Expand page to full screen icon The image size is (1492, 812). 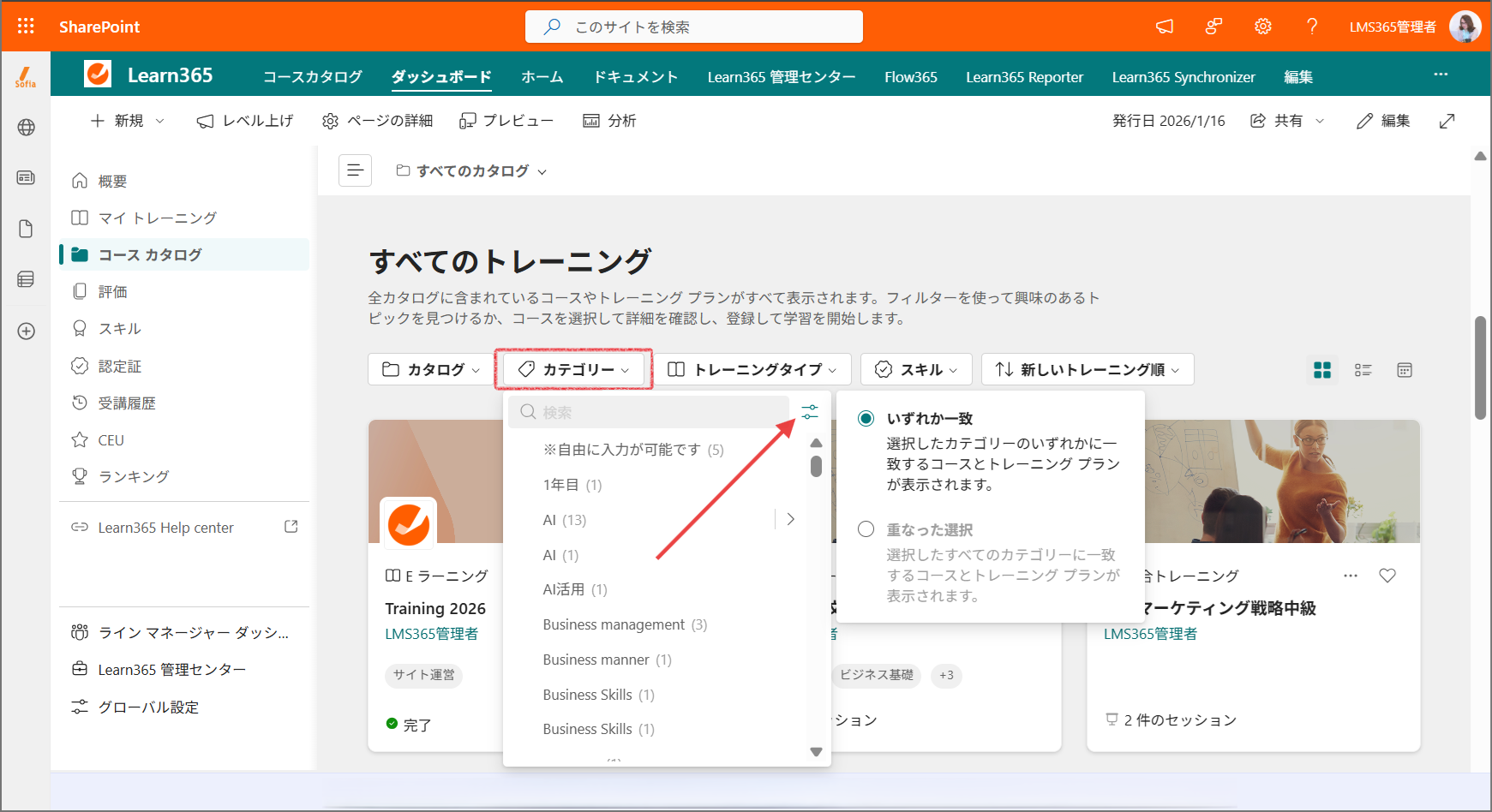tap(1447, 121)
